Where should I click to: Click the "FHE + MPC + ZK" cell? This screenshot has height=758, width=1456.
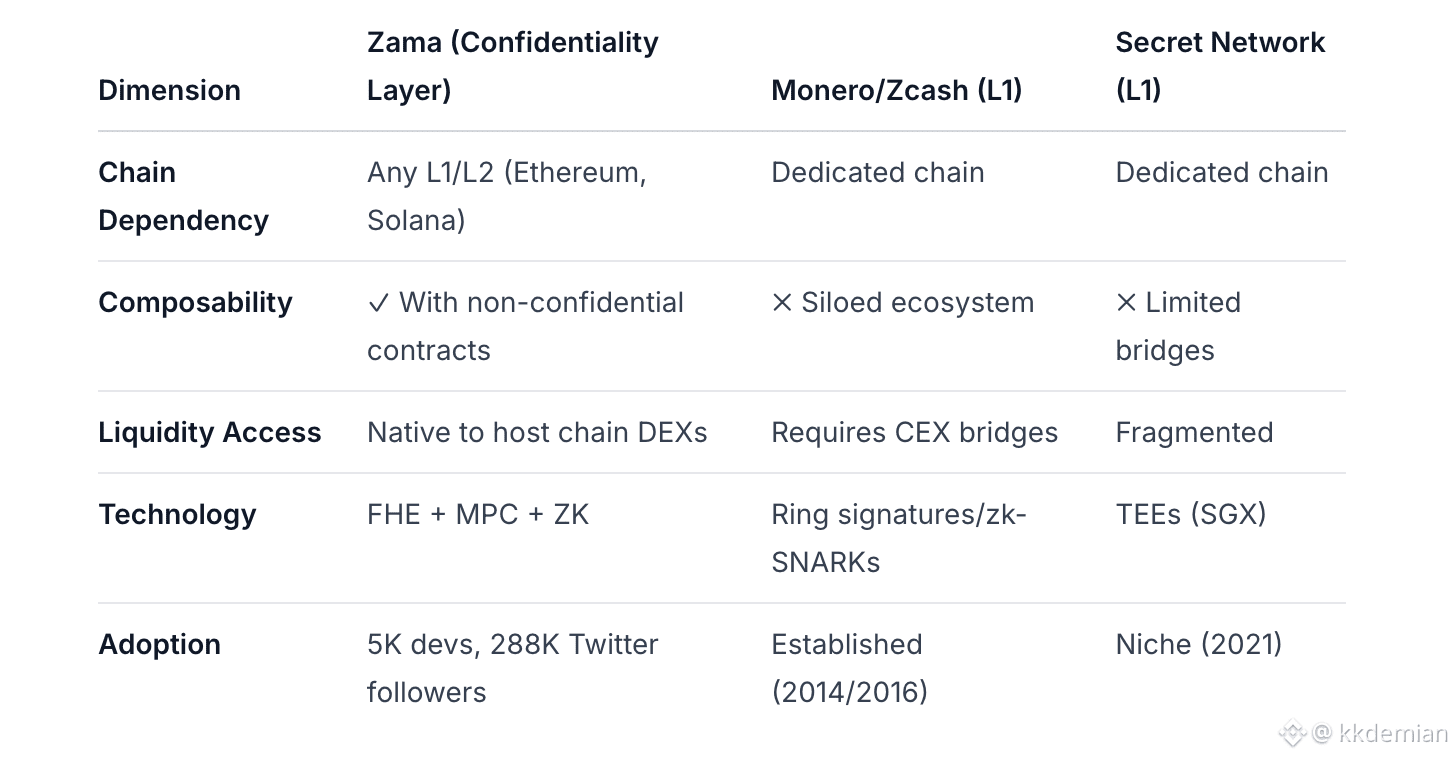478,514
